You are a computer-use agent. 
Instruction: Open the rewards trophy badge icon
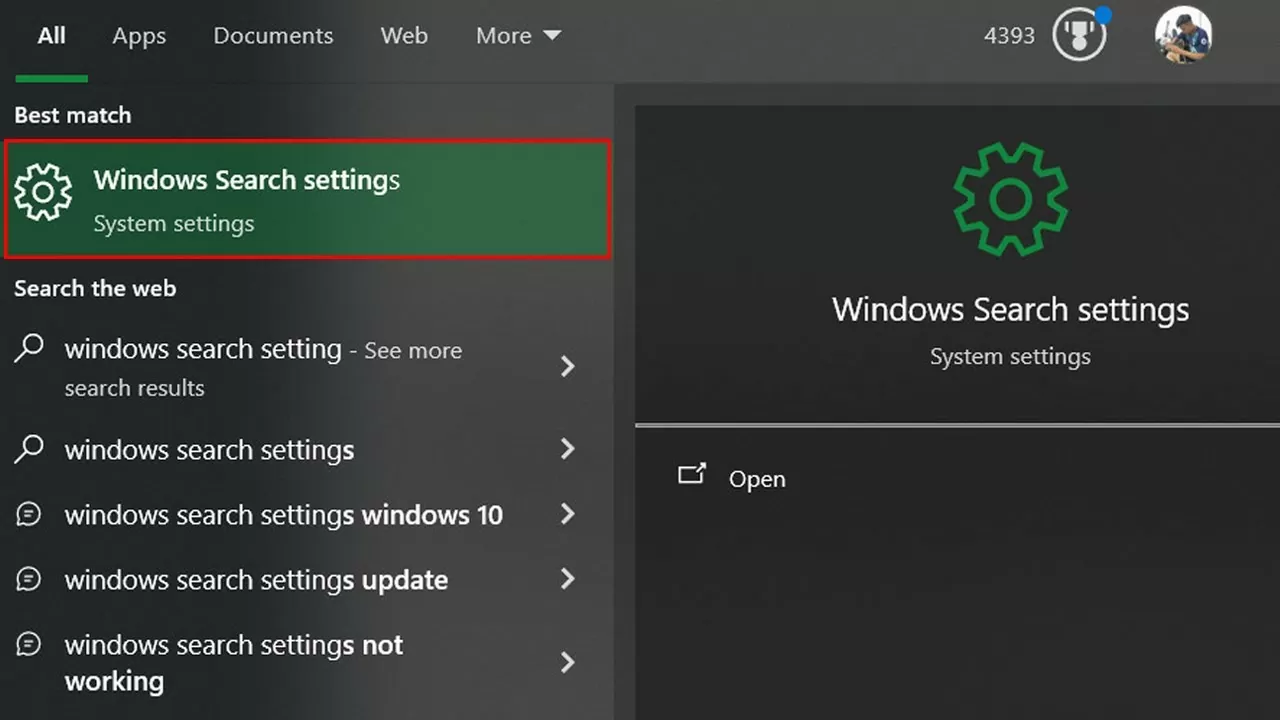[x=1080, y=35]
